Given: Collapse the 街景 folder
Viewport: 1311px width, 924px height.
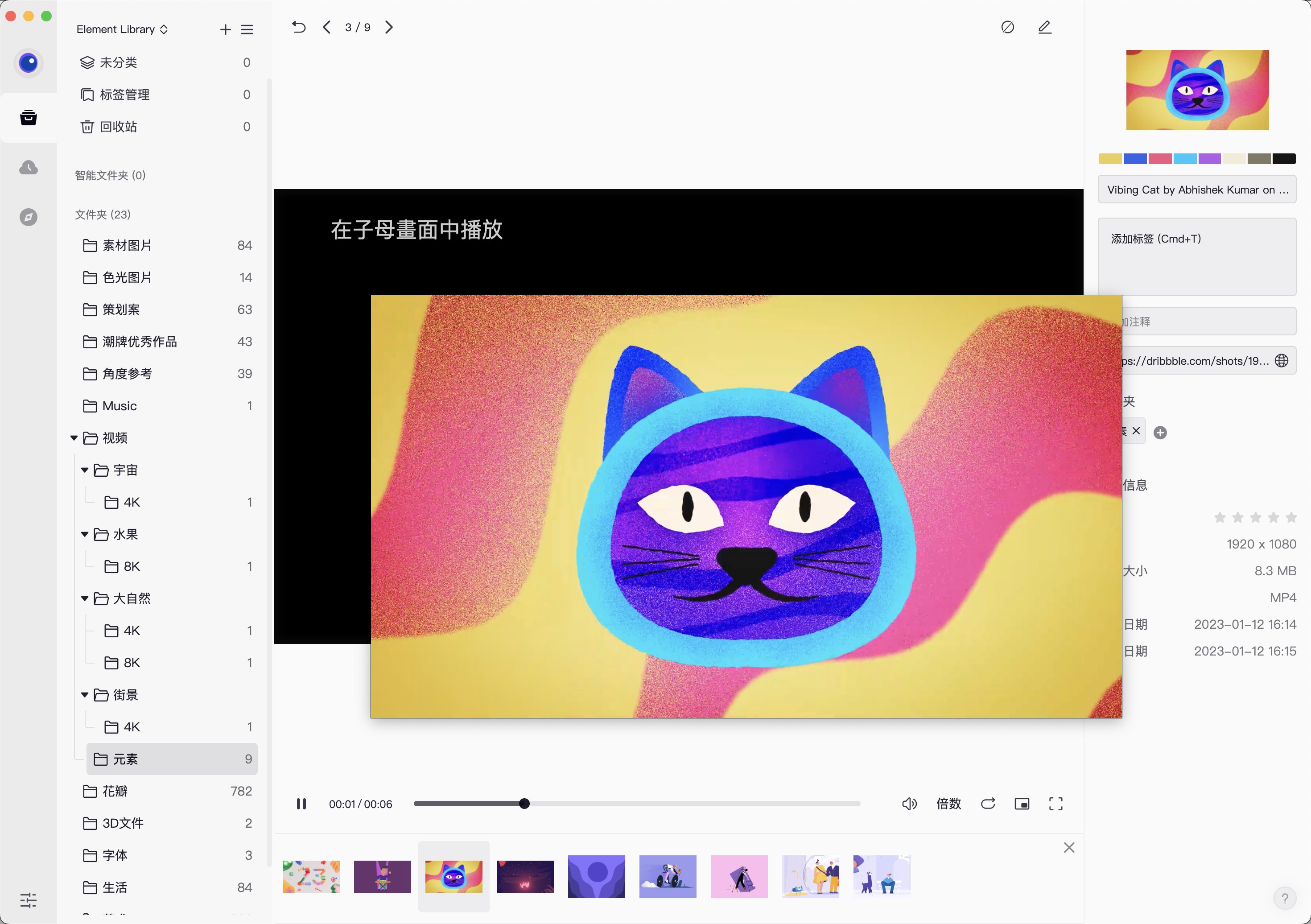Looking at the screenshot, I should (x=85, y=694).
